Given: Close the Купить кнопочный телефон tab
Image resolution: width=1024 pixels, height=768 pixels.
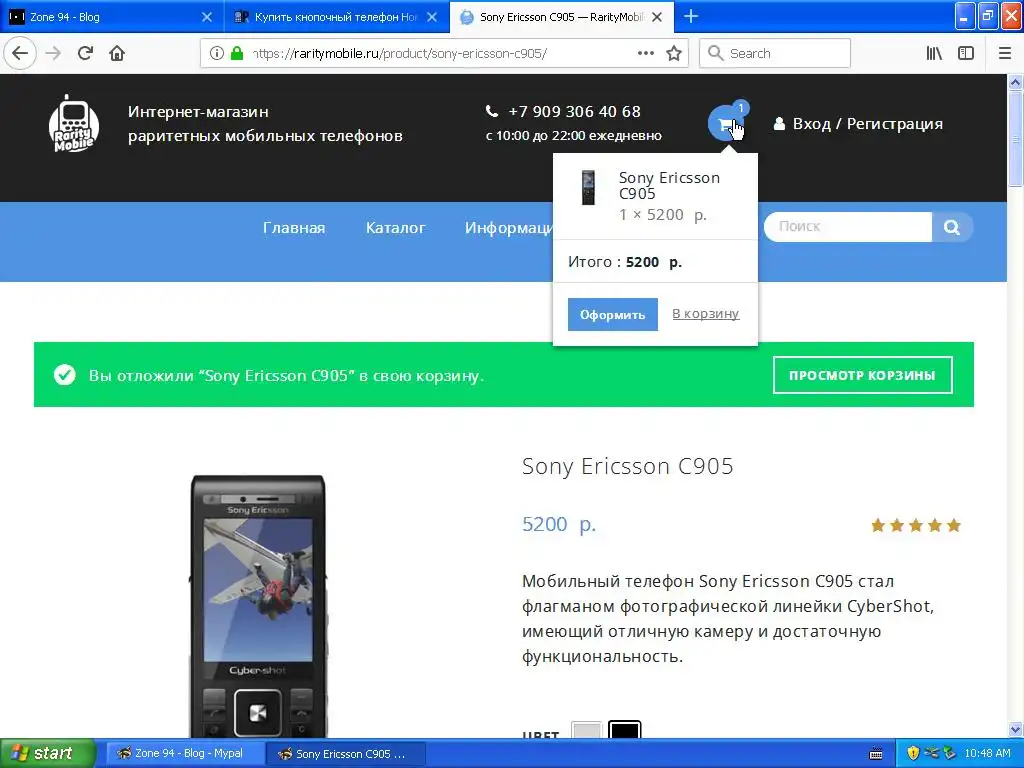Looking at the screenshot, I should tap(432, 16).
